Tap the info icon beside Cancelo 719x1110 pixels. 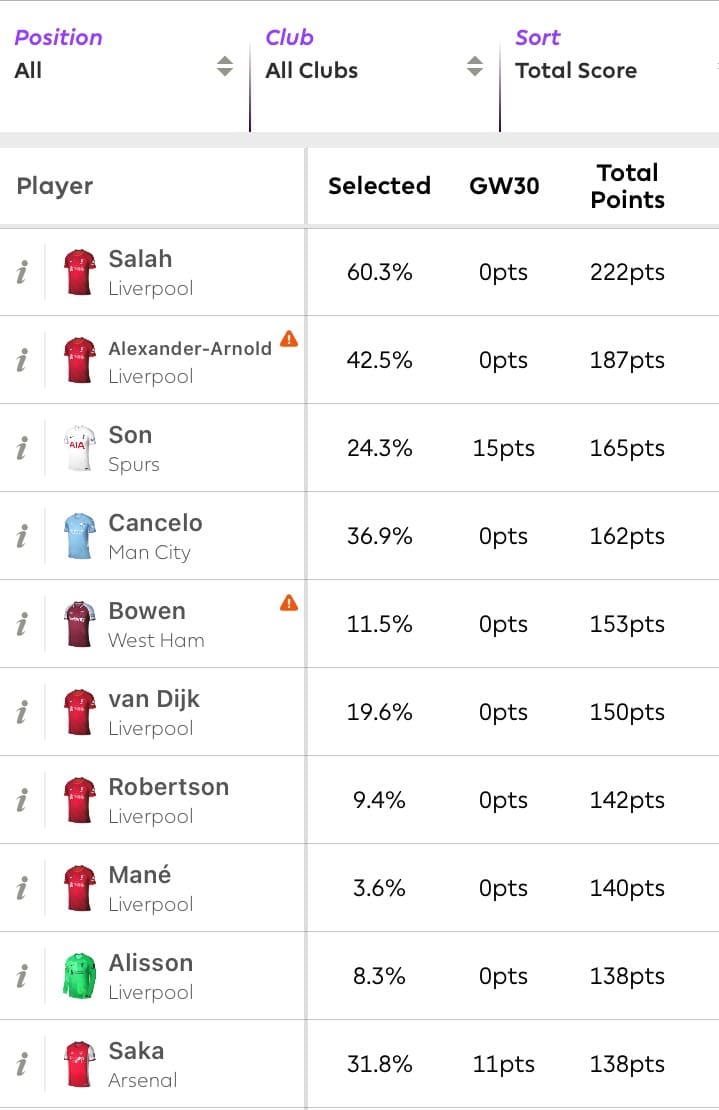[22, 536]
